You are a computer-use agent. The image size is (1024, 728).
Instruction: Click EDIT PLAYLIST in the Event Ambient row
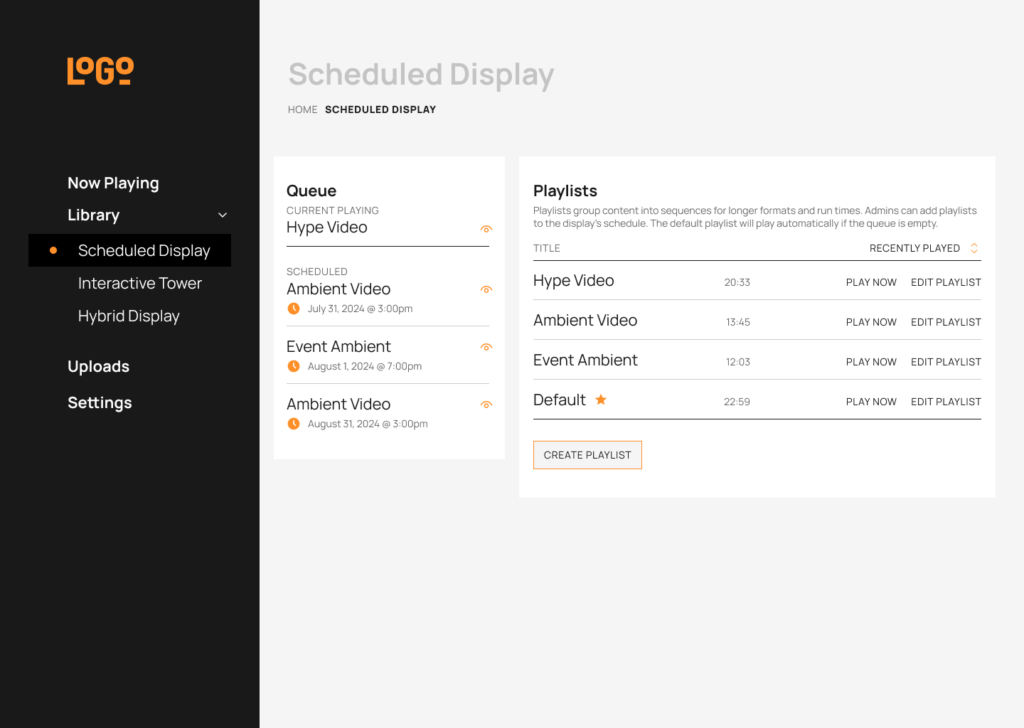pos(946,362)
